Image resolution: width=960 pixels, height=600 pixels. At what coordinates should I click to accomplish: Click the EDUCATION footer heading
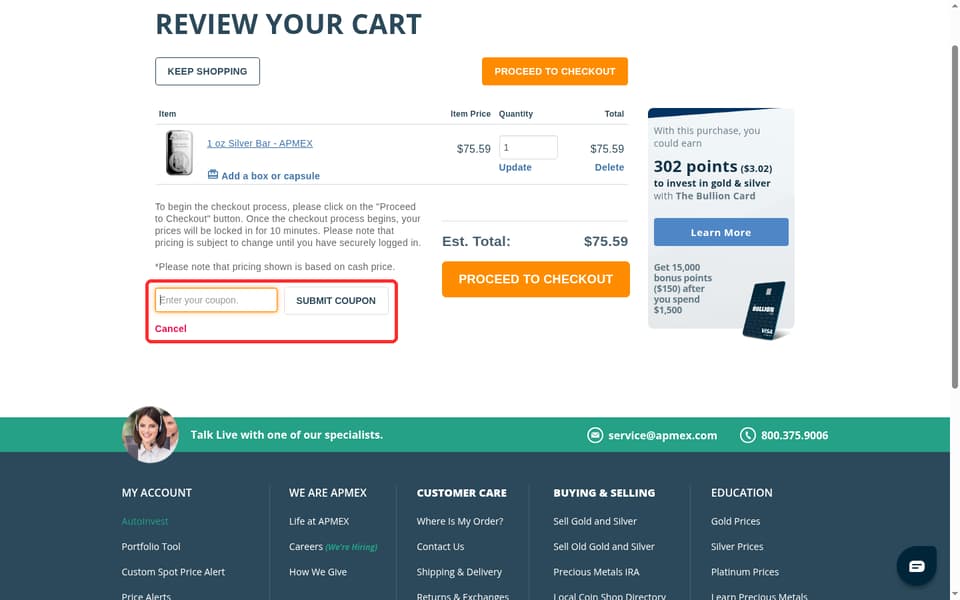(741, 493)
